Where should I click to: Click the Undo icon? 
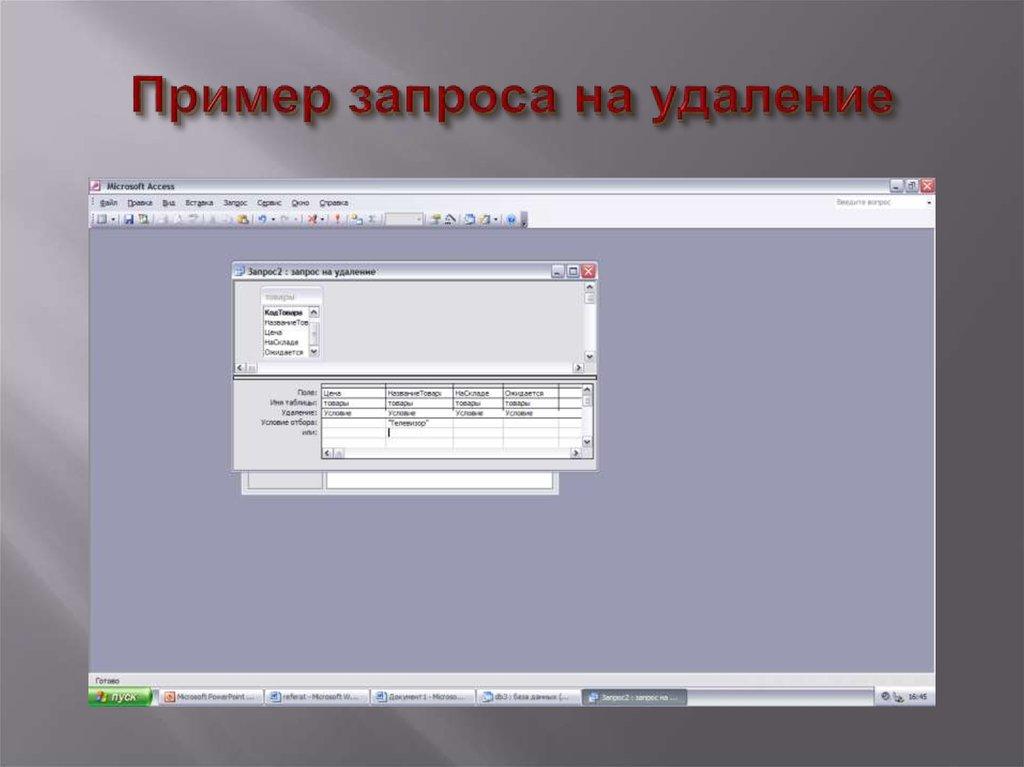262,217
